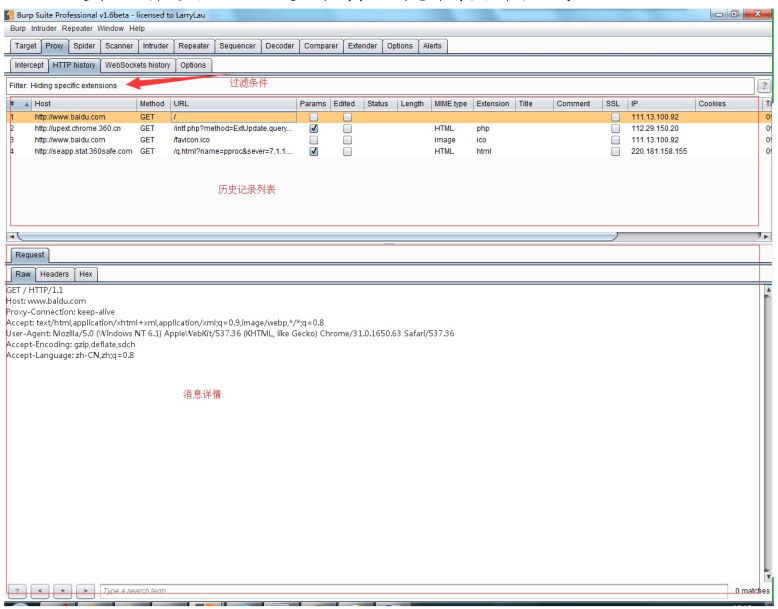
Task: Open the Intruder menu in menu bar
Action: tap(44, 28)
